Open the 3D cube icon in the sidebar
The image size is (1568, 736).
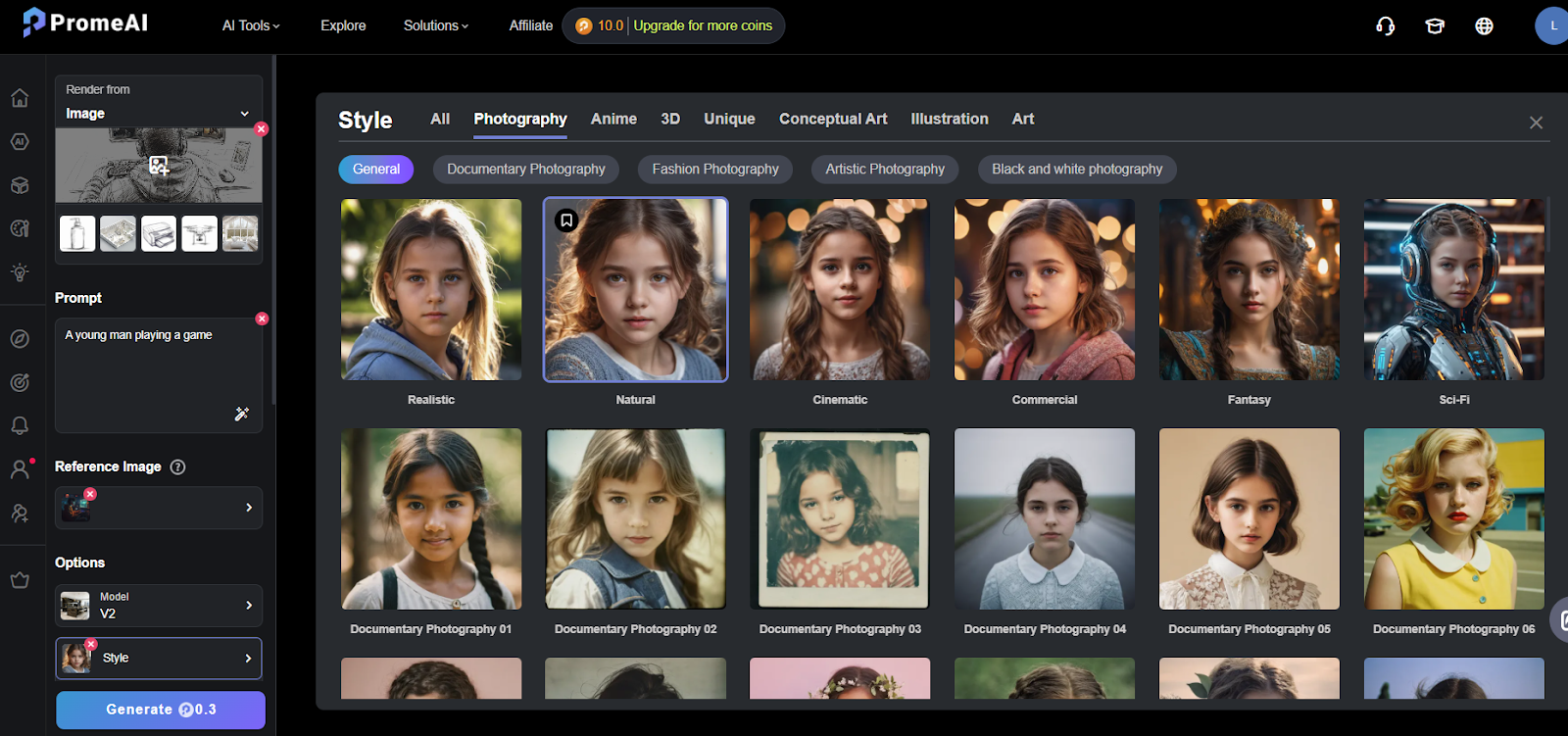pyautogui.click(x=20, y=185)
